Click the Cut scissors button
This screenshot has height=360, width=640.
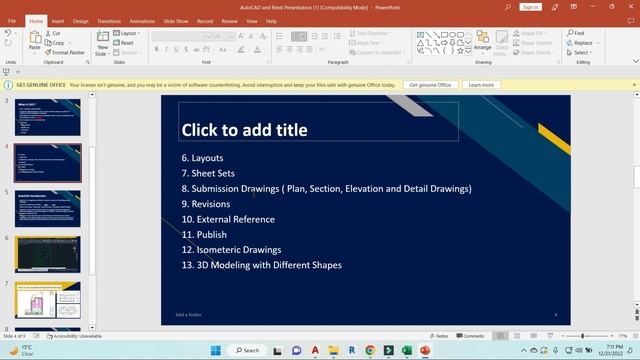52,33
